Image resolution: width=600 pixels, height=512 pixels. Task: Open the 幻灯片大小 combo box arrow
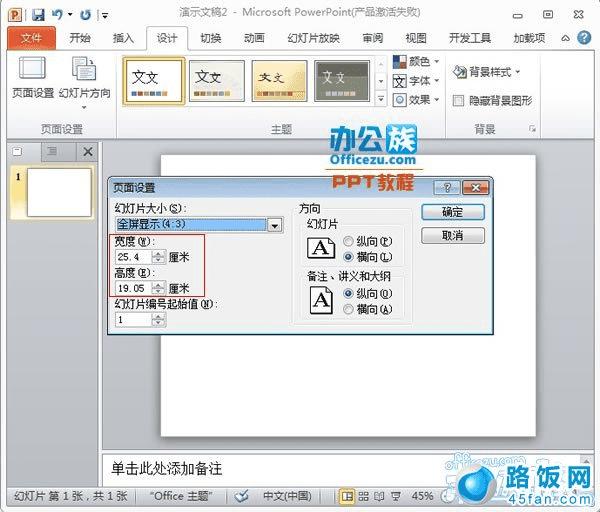coord(274,225)
